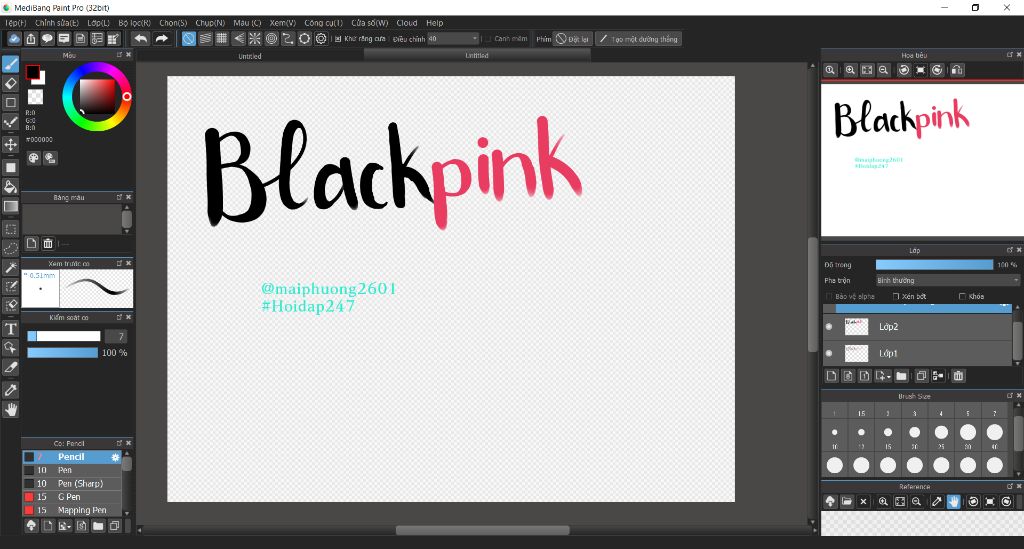Create a new layer with blank page icon
1024x549 pixels.
pyautogui.click(x=831, y=375)
